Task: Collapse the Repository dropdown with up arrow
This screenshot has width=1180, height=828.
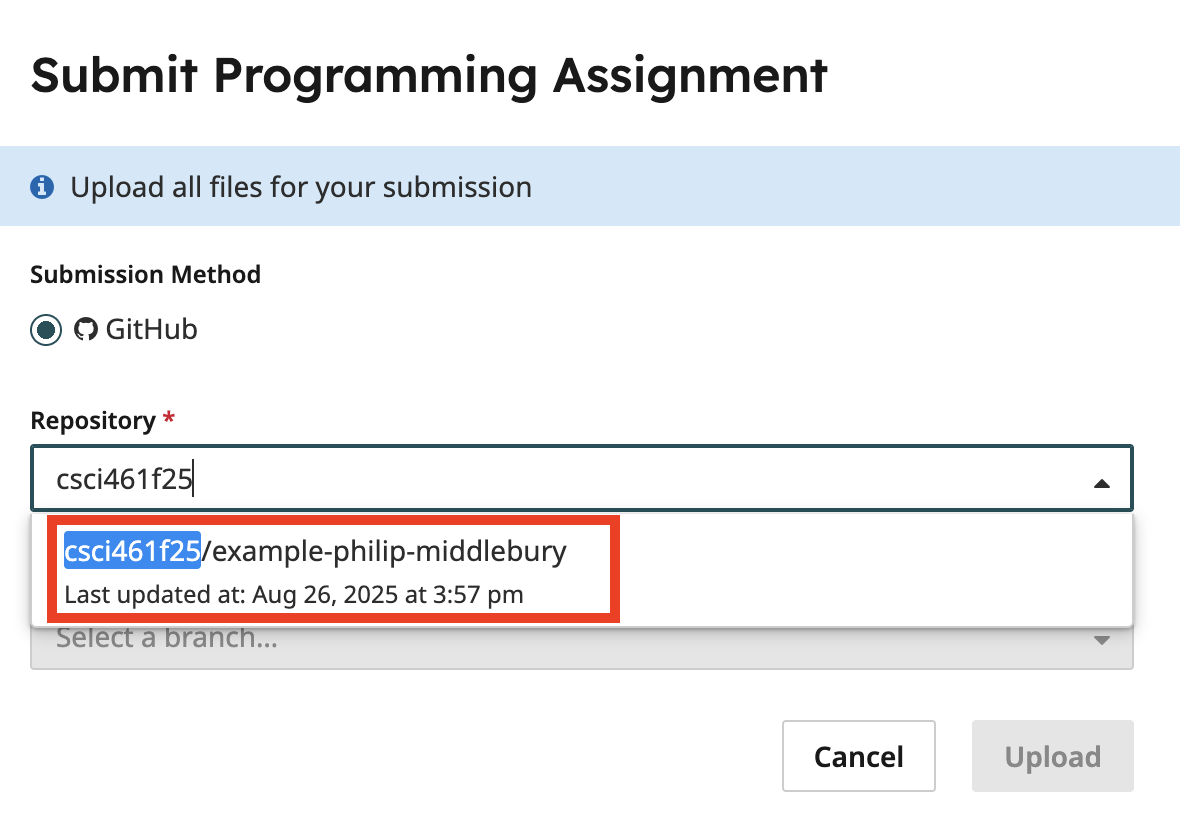Action: [1102, 483]
